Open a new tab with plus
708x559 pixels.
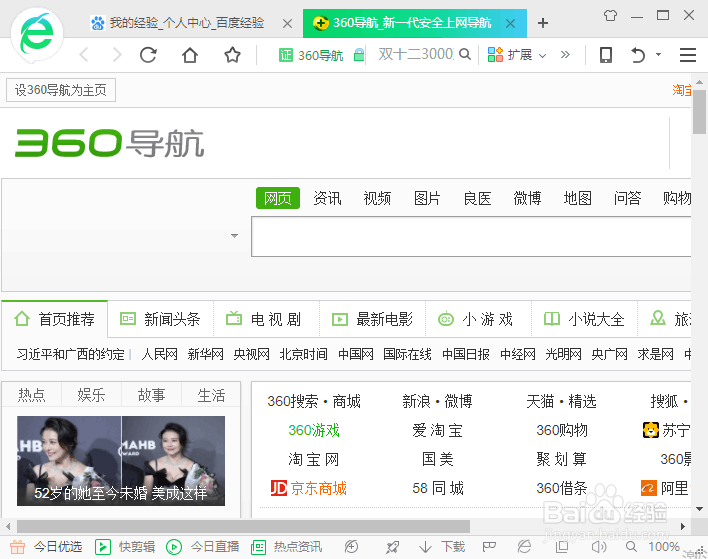pyautogui.click(x=543, y=23)
